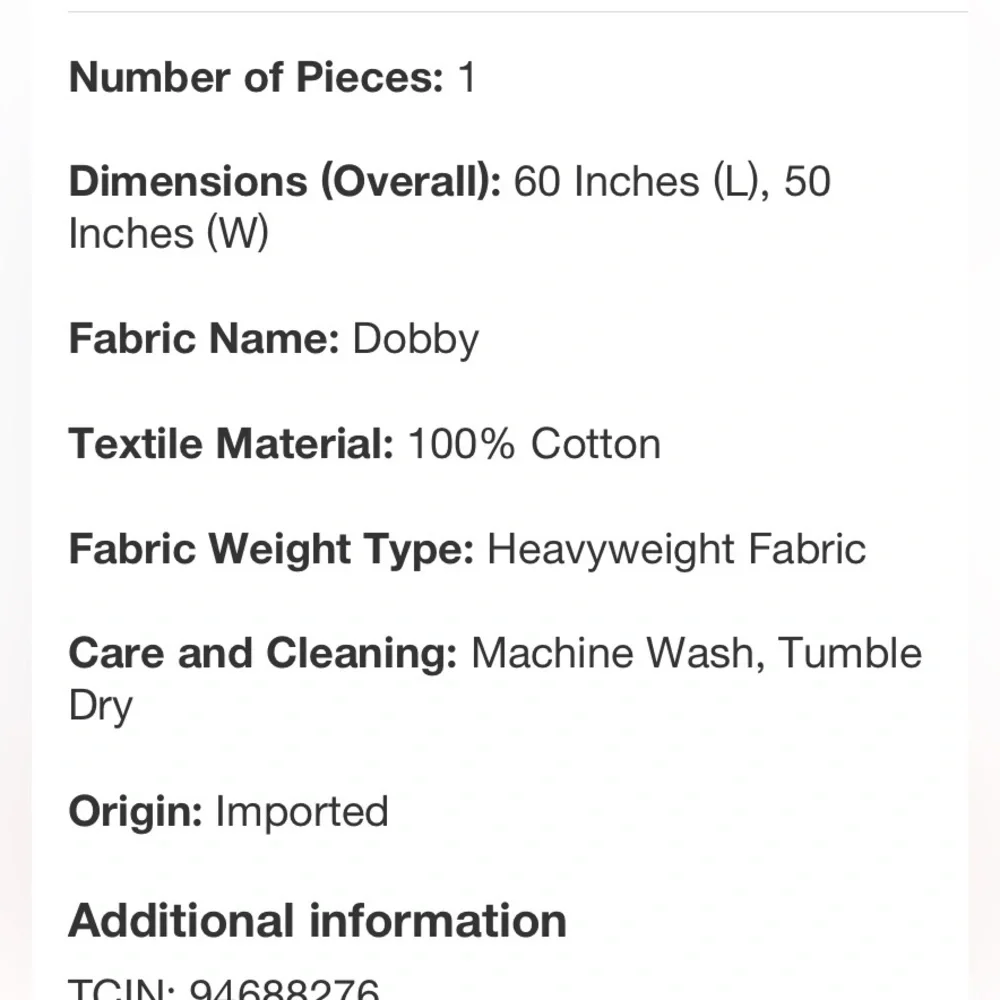Screen dimensions: 1000x1000
Task: Click the divider line above Number of Pieces
Action: click(x=518, y=11)
